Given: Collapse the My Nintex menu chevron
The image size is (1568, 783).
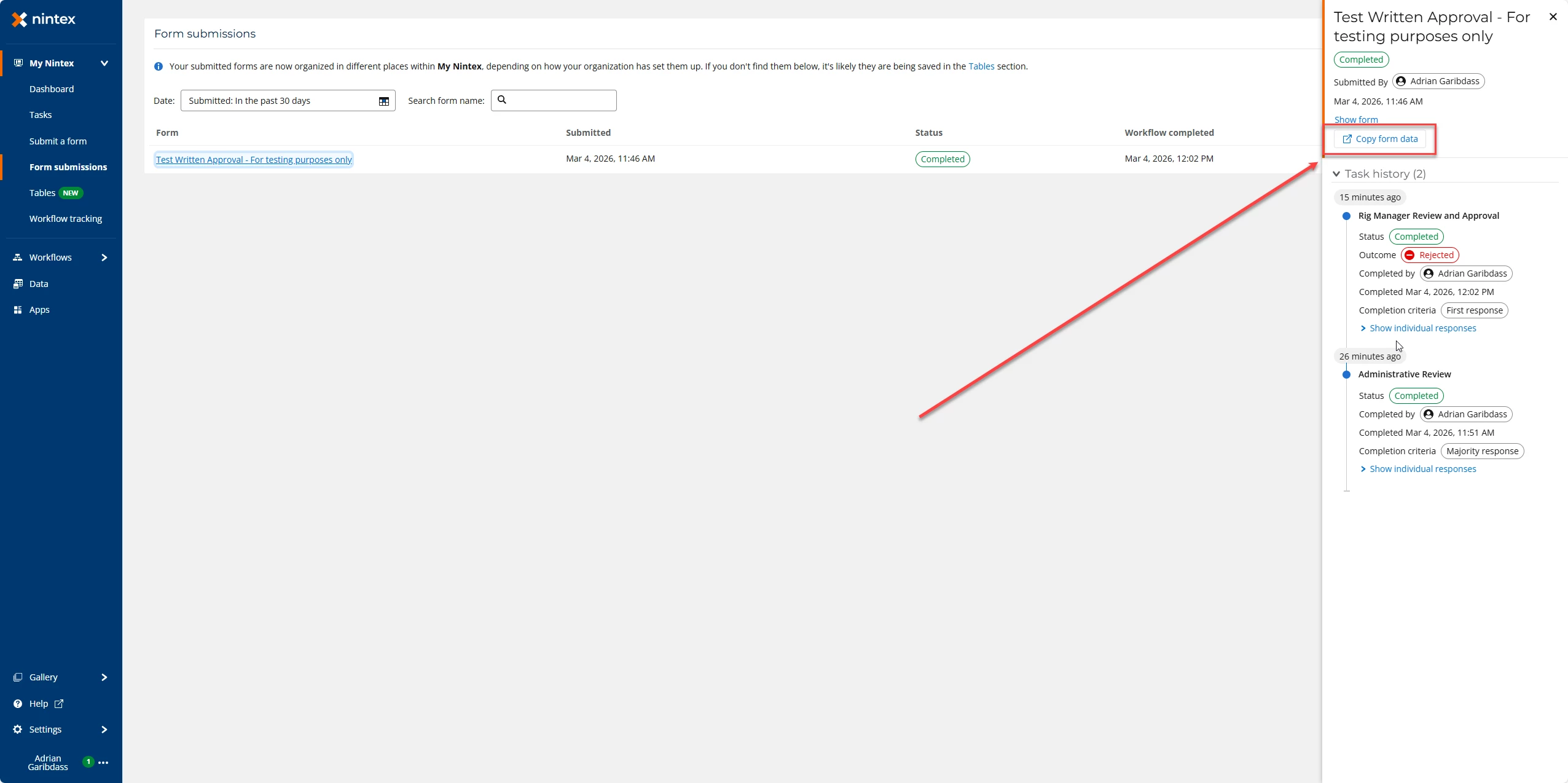Looking at the screenshot, I should (x=104, y=63).
